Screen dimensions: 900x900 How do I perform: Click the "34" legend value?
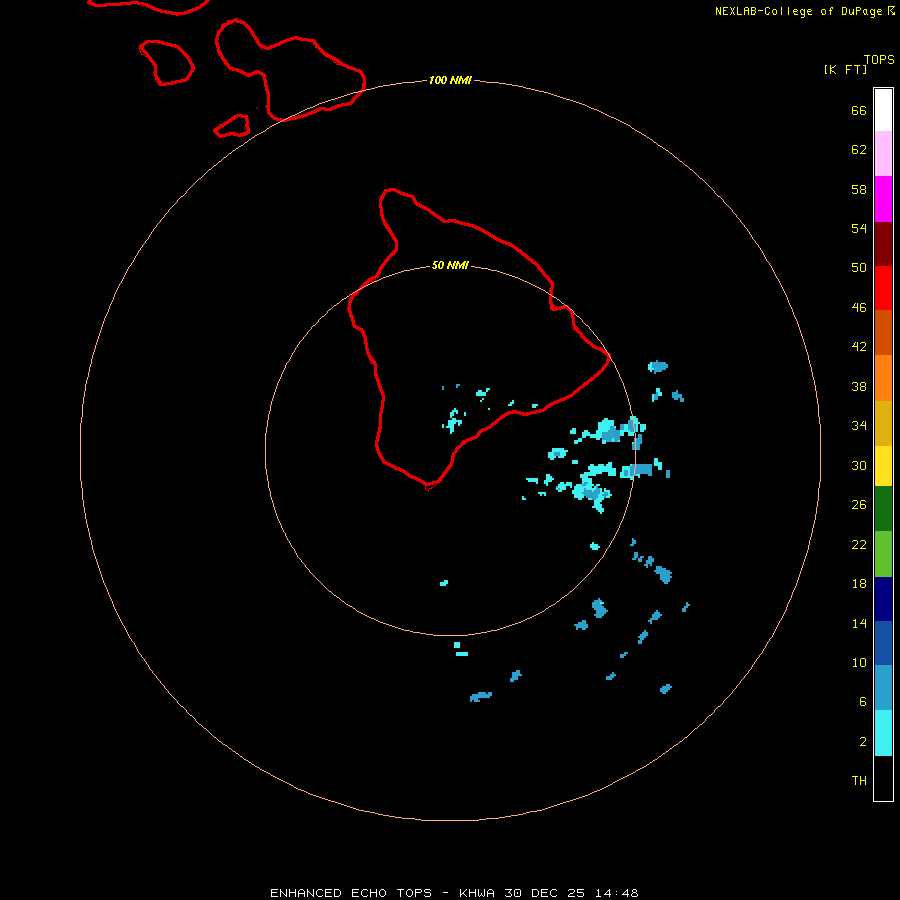pos(859,425)
